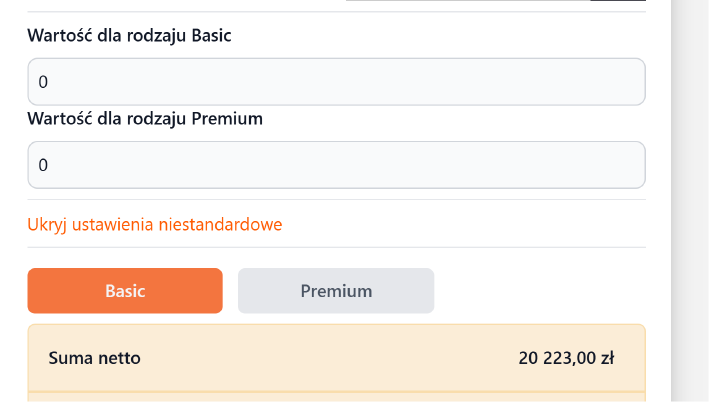Click the gray page margin right of form
The image size is (709, 402).
click(690, 200)
